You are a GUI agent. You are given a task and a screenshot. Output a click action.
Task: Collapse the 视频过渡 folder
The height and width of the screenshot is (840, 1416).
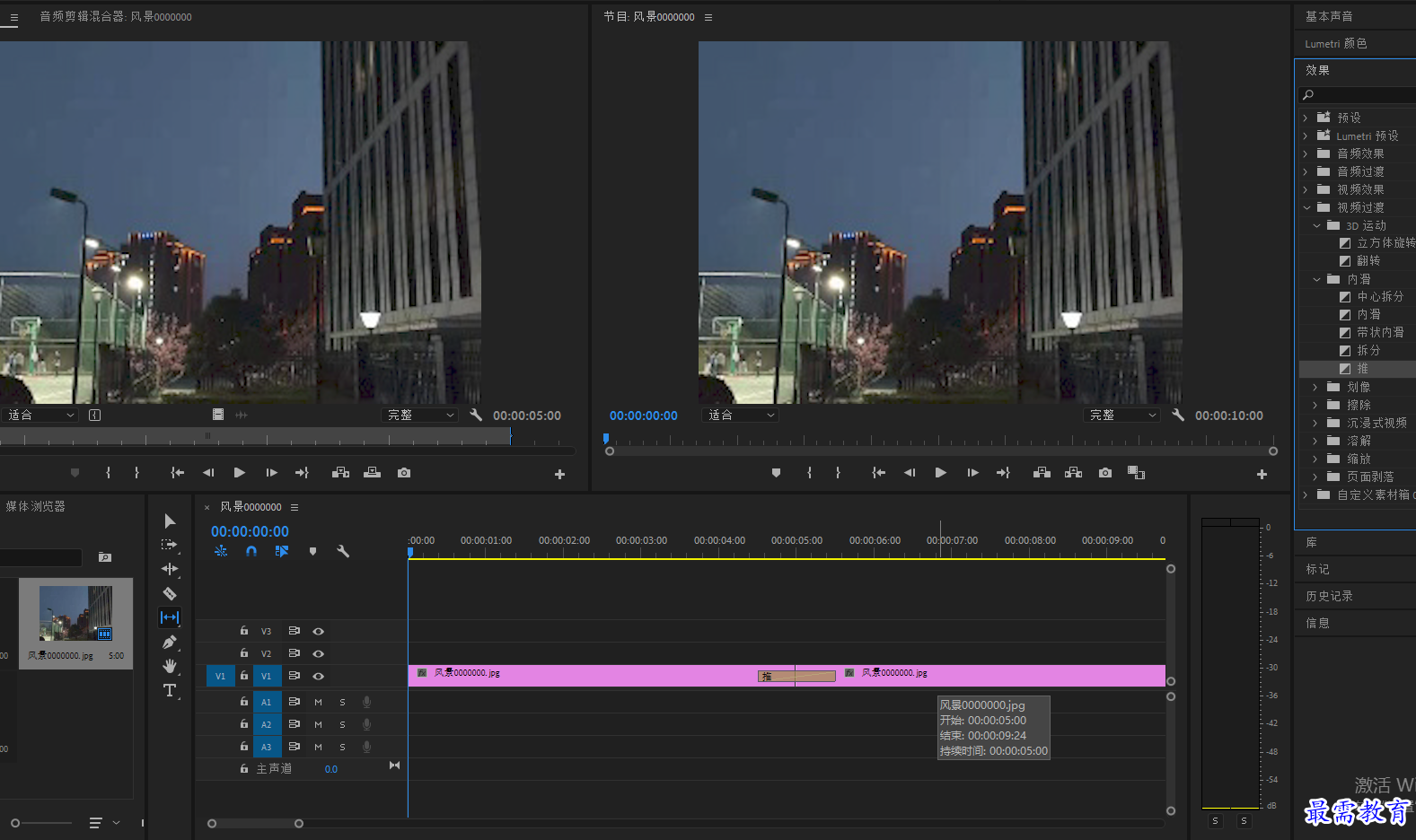point(1306,207)
